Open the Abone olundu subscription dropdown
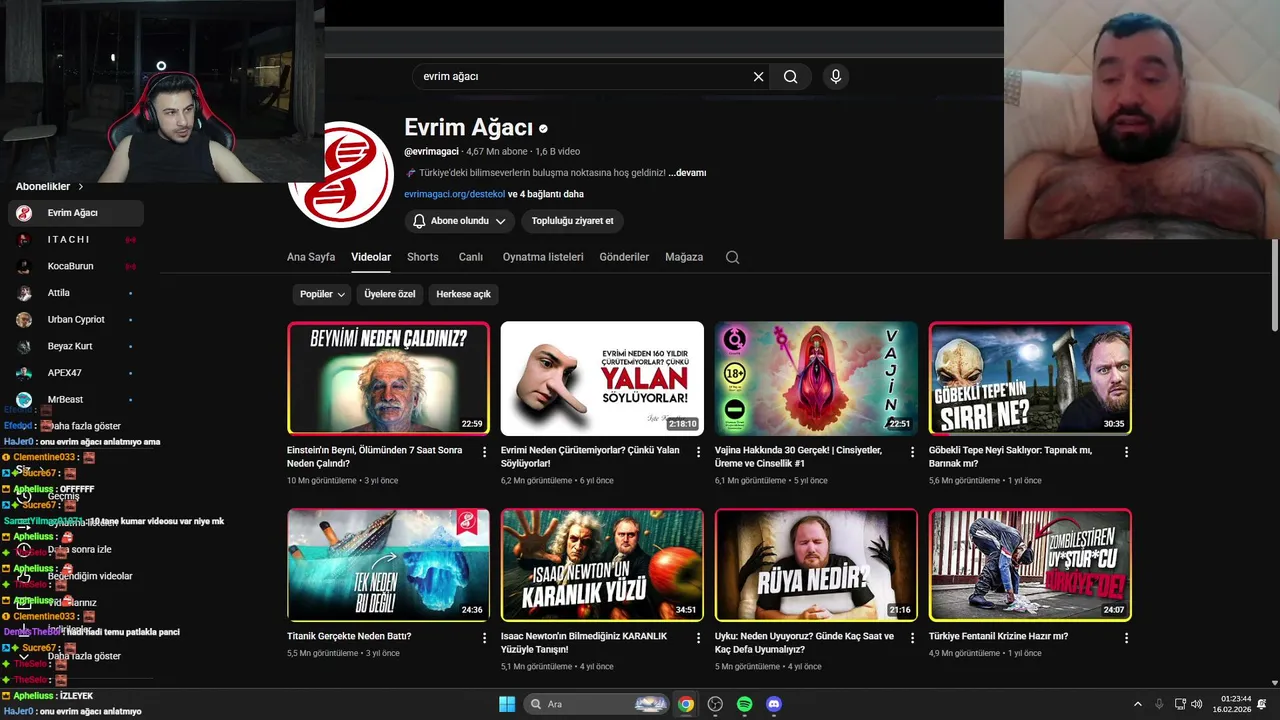The height and width of the screenshot is (720, 1280). coord(460,221)
